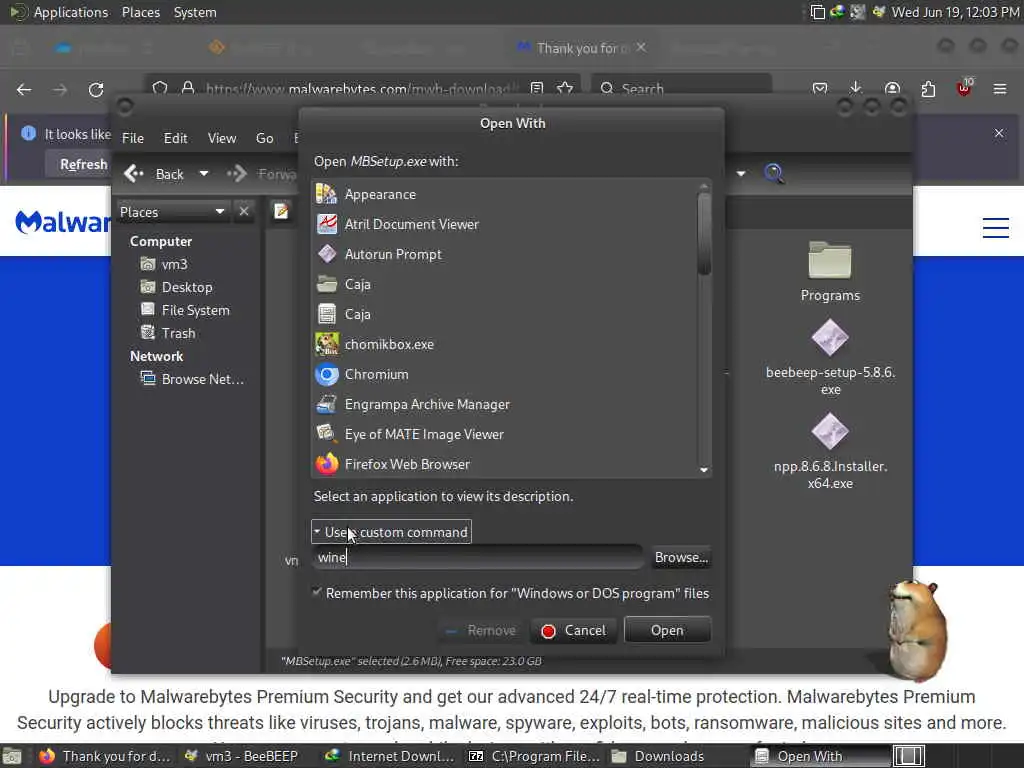Screen dimensions: 1024x768
Task: Open Firefox extensions puzzle icon
Action: pyautogui.click(x=928, y=89)
